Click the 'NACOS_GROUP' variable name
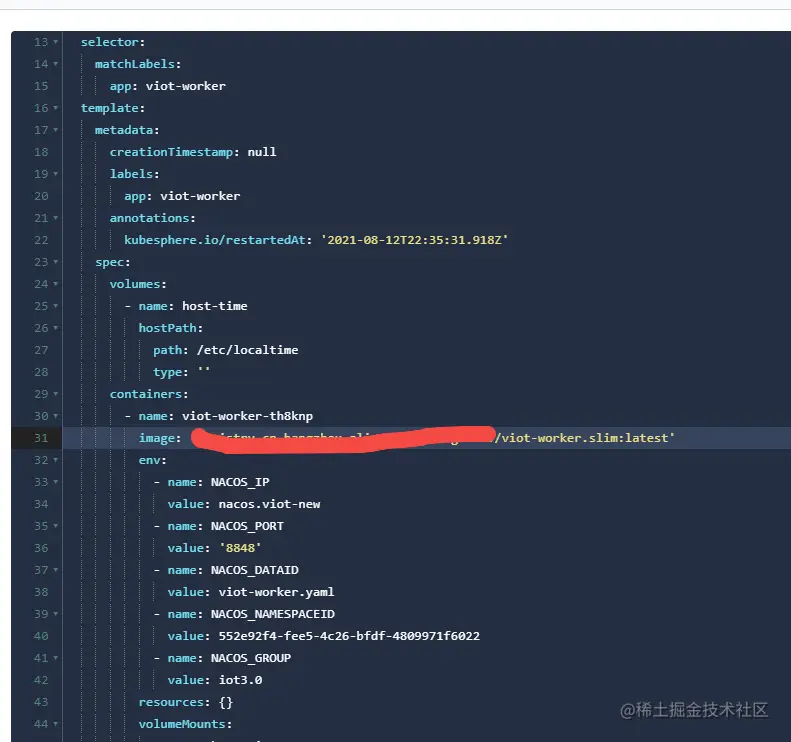This screenshot has height=742, width=791. (251, 658)
